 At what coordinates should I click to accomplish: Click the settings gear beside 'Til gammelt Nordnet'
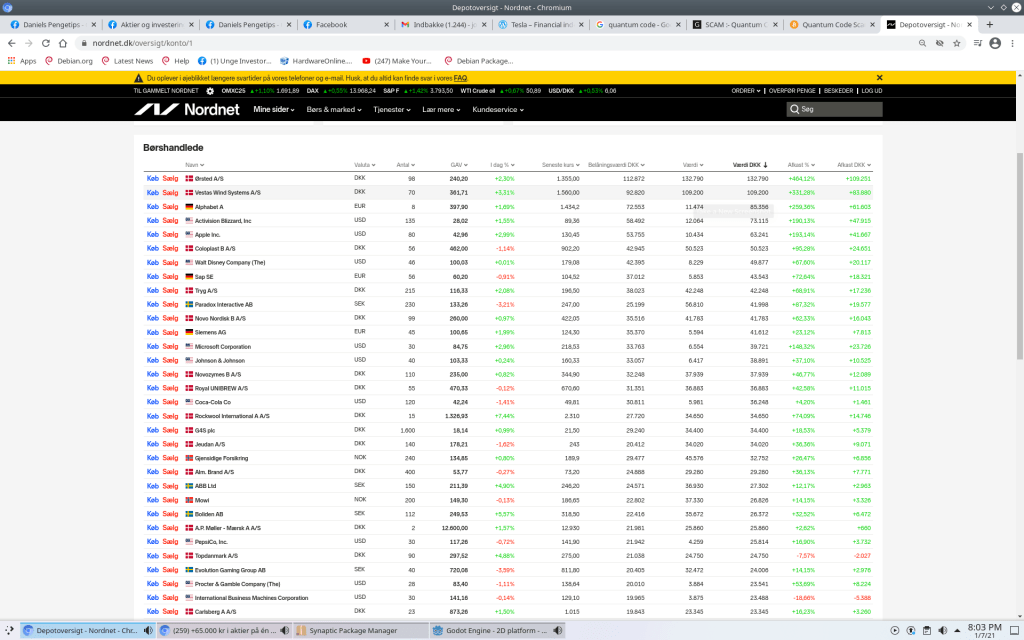pyautogui.click(x=210, y=91)
